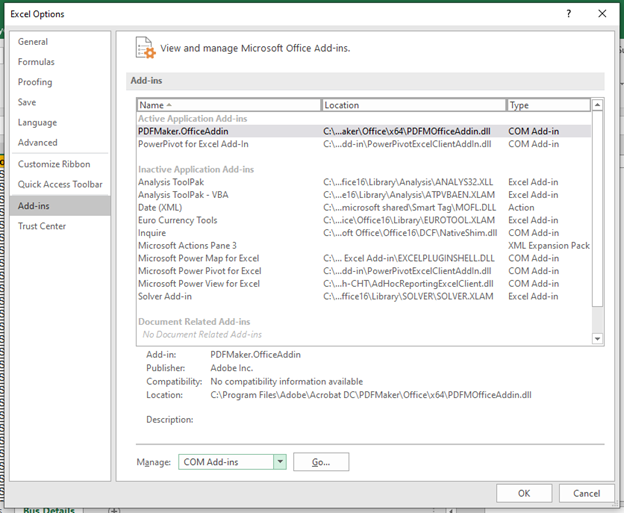Select PDFMaker.OfficeAddin row
This screenshot has width=624, height=513.
point(364,131)
